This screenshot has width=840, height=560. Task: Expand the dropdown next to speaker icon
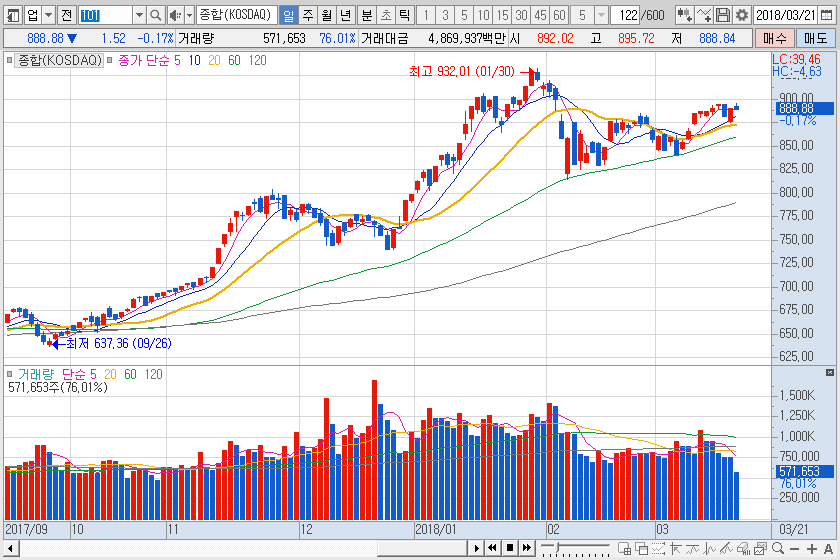tap(189, 15)
